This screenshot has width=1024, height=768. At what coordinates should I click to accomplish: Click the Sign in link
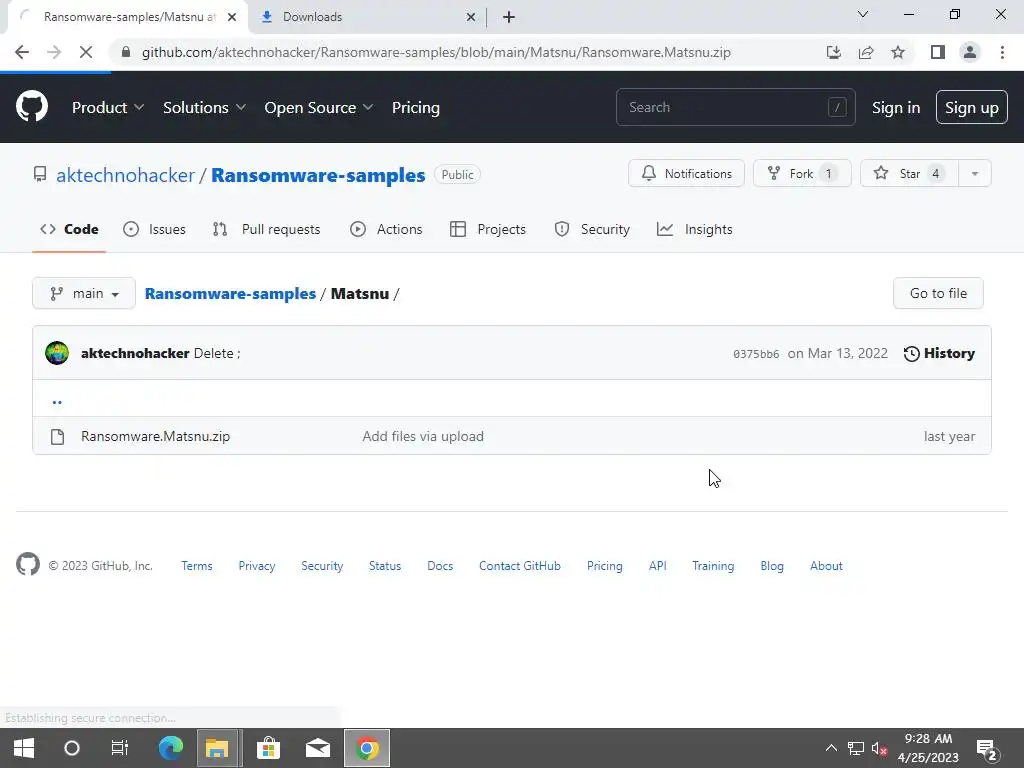click(895, 108)
